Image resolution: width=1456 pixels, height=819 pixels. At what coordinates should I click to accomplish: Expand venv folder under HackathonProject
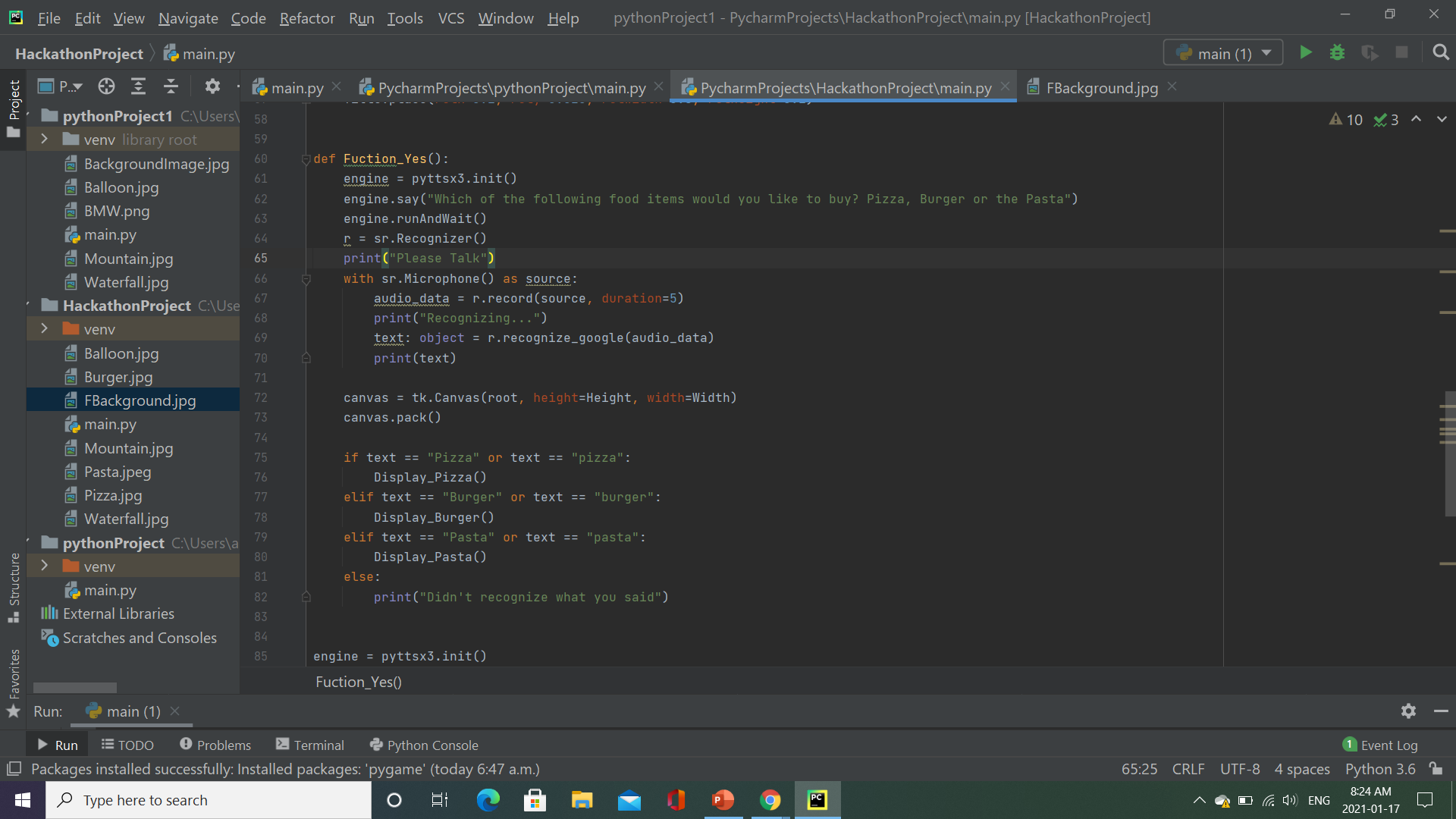44,329
